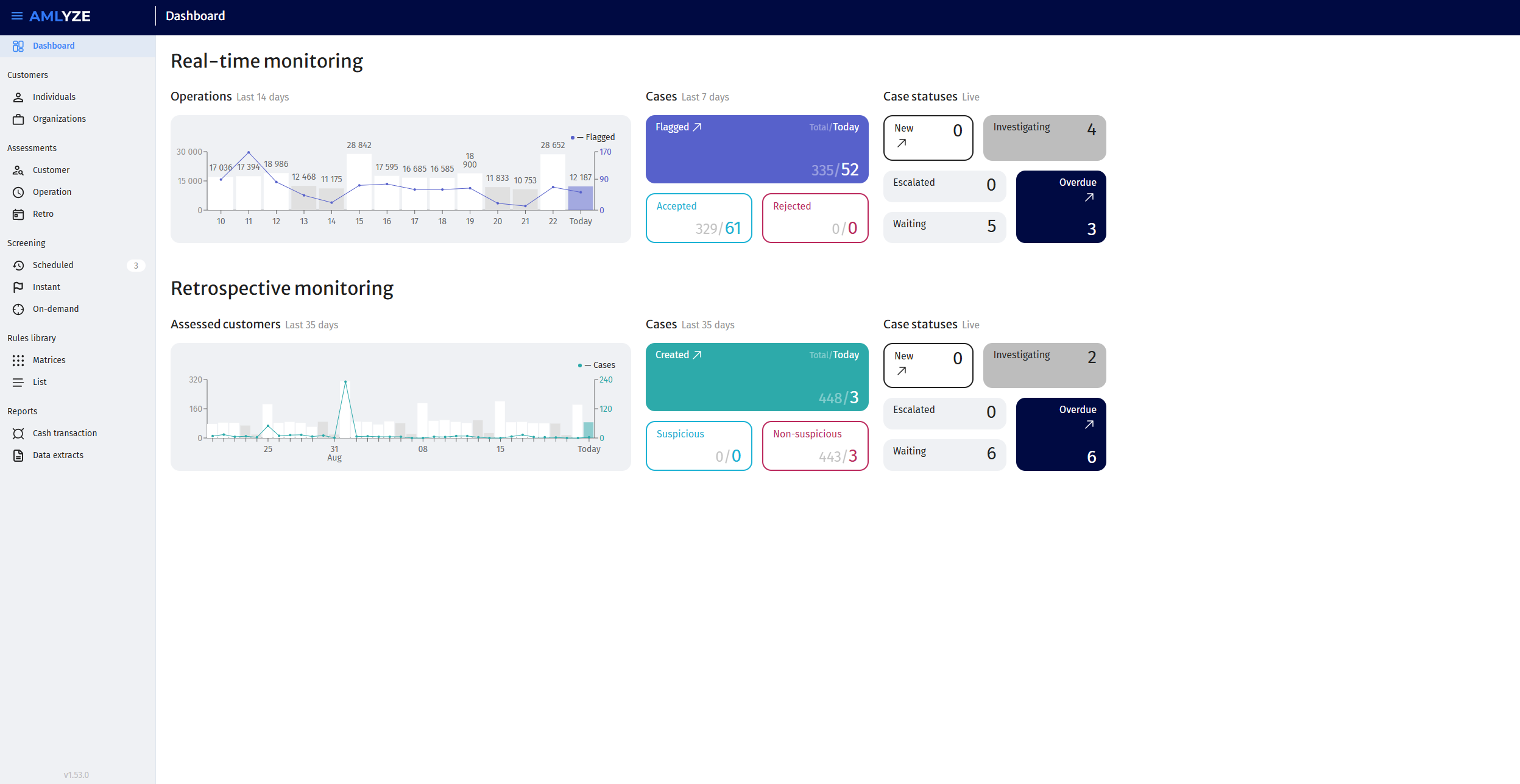
Task: Click the Scheduled history icon
Action: point(18,266)
